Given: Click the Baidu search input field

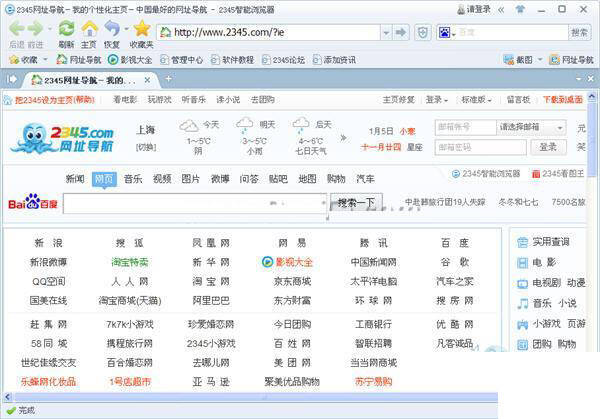Looking at the screenshot, I should [195, 203].
